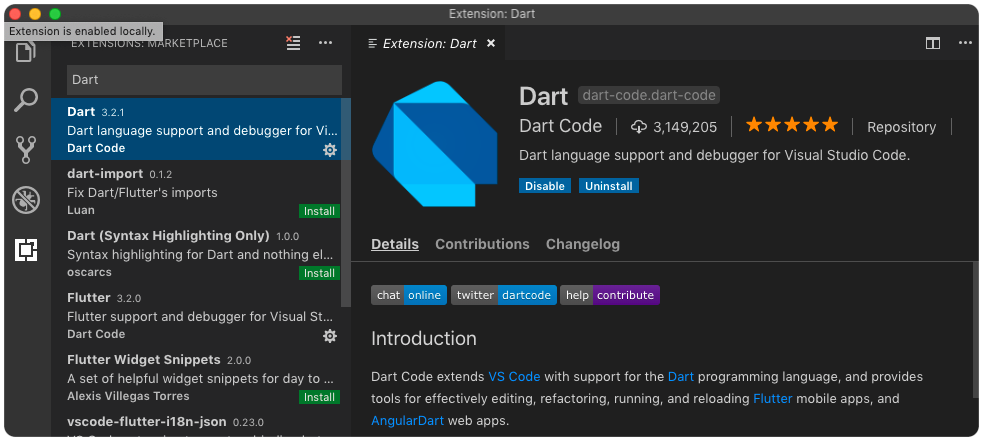Click the download count cloud icon

[639, 127]
